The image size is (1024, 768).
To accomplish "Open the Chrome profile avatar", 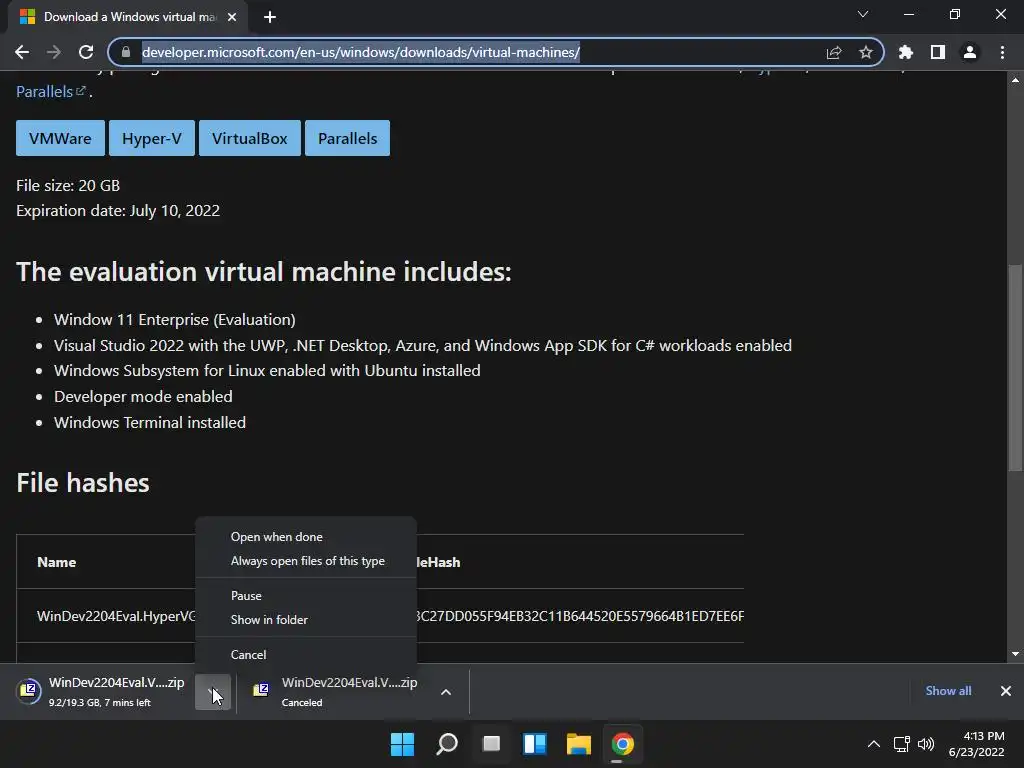I will pos(970,52).
